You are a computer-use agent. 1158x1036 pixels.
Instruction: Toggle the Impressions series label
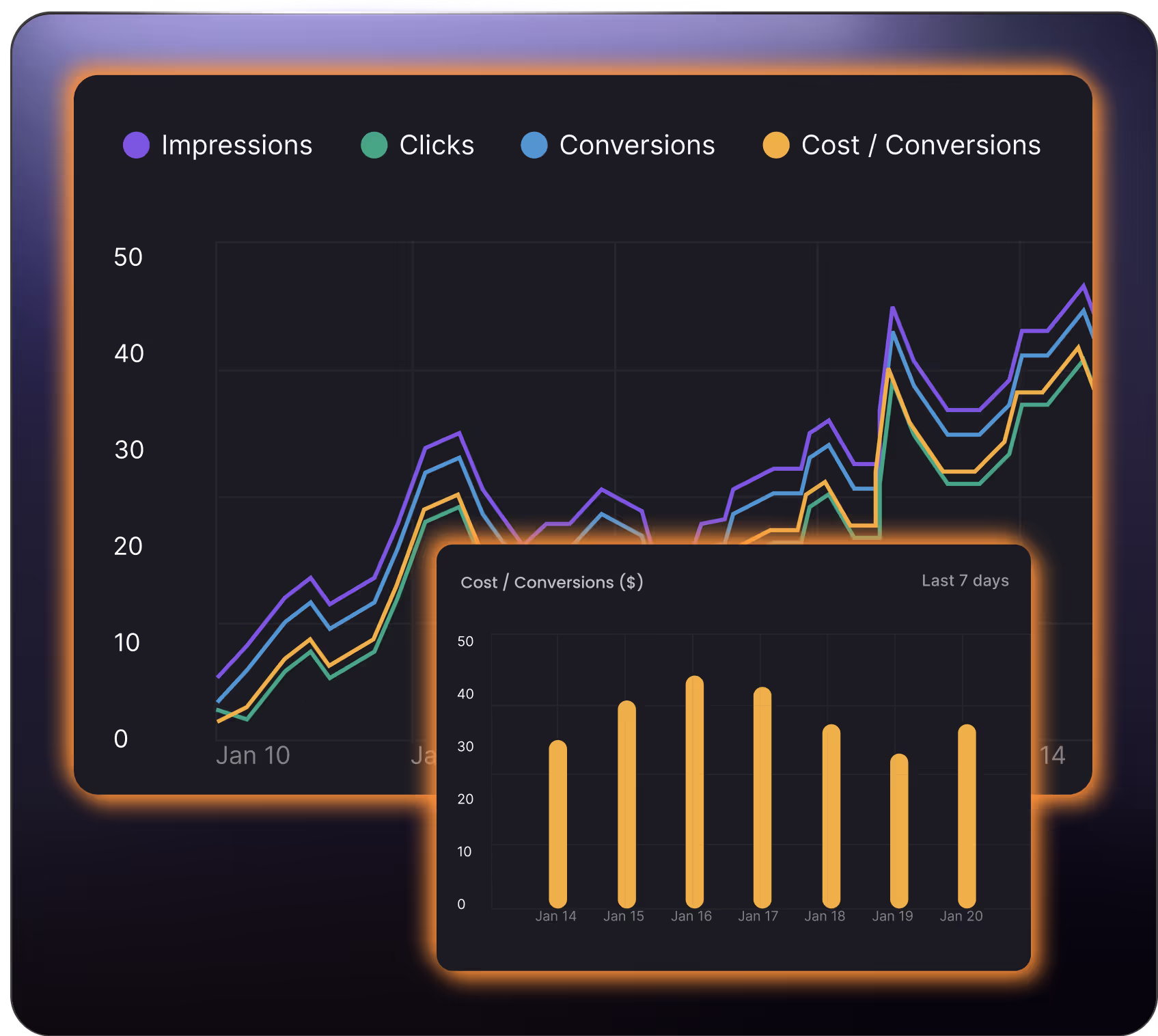click(236, 145)
